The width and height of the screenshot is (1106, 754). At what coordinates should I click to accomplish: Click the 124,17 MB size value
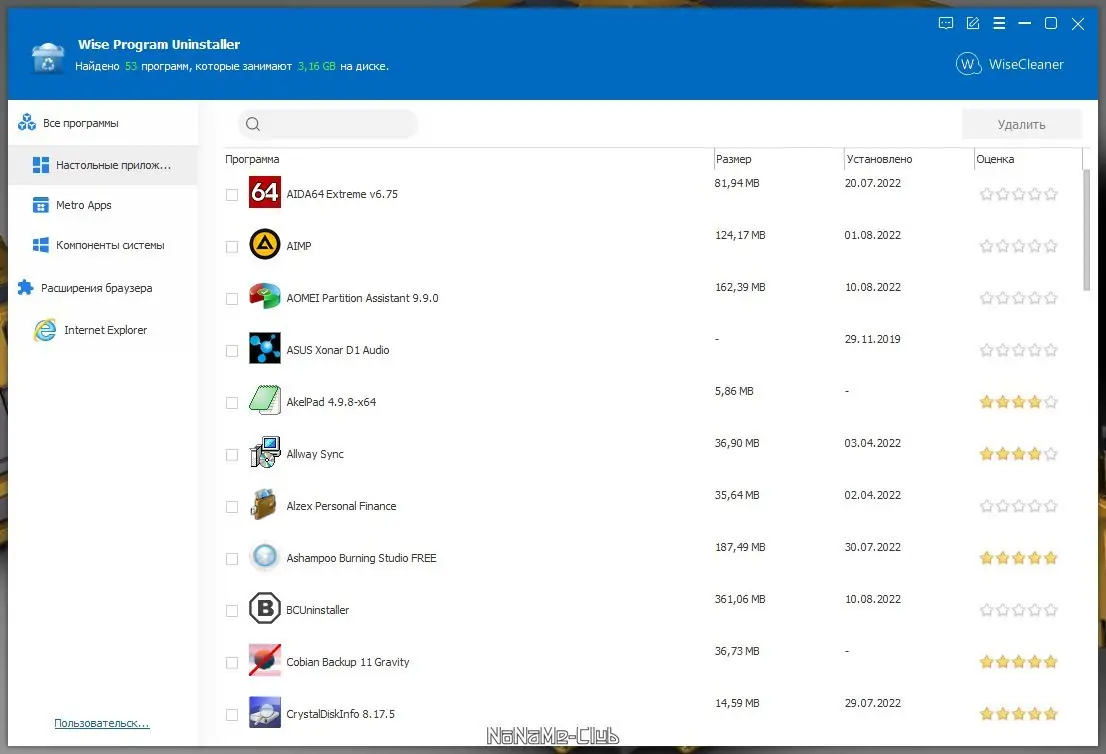[x=740, y=235]
